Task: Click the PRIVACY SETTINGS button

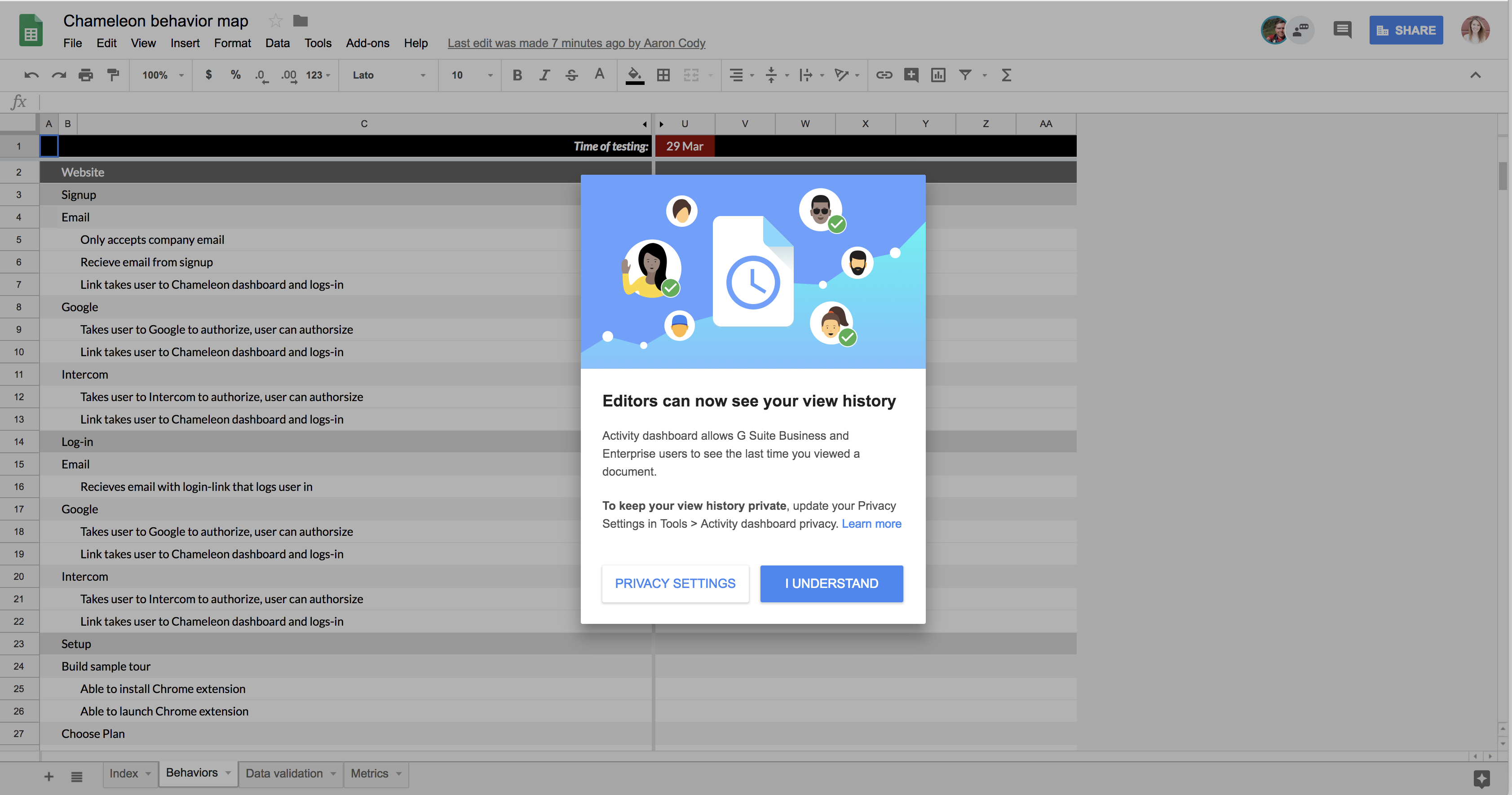Action: [x=675, y=583]
